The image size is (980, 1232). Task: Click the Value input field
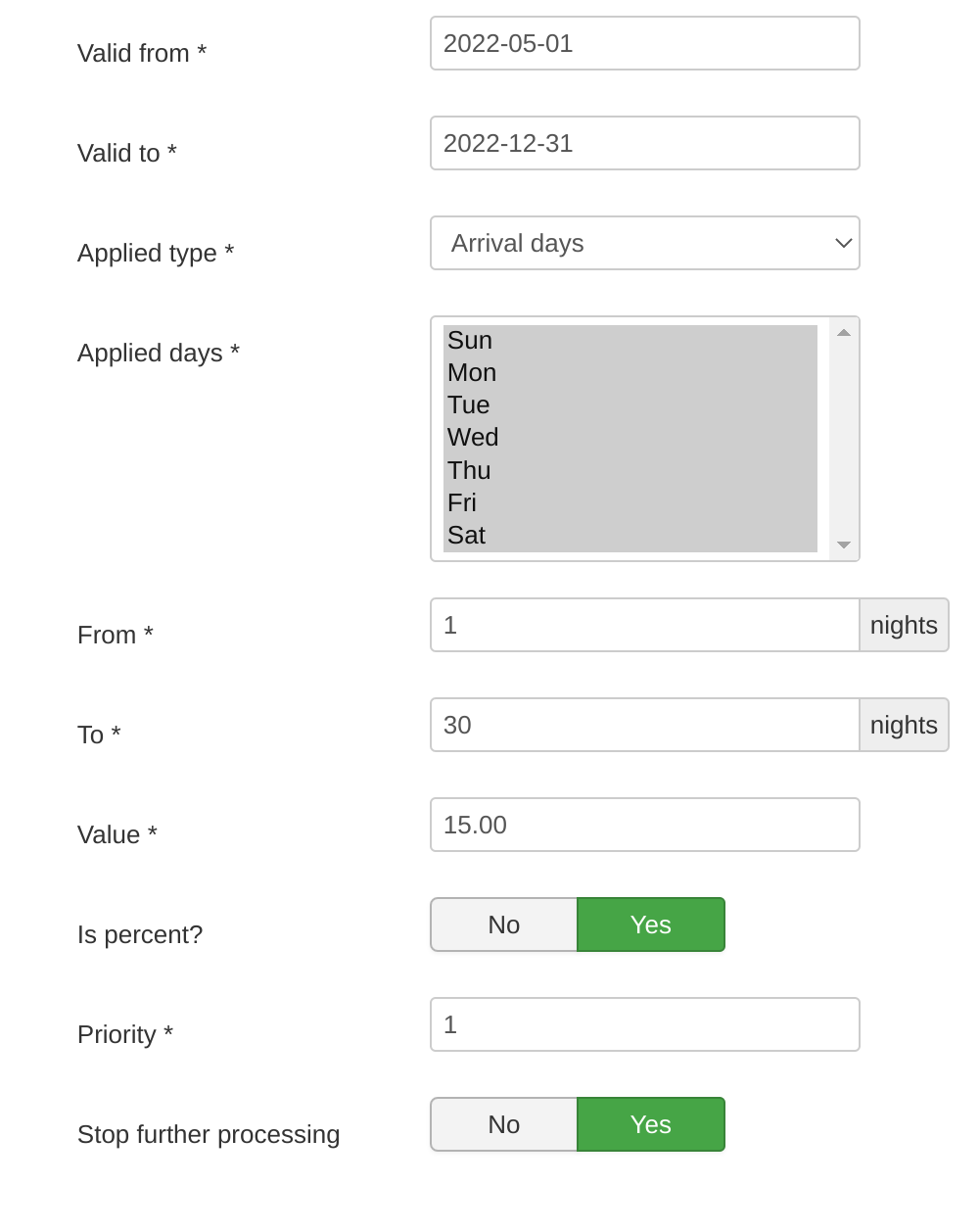click(644, 825)
